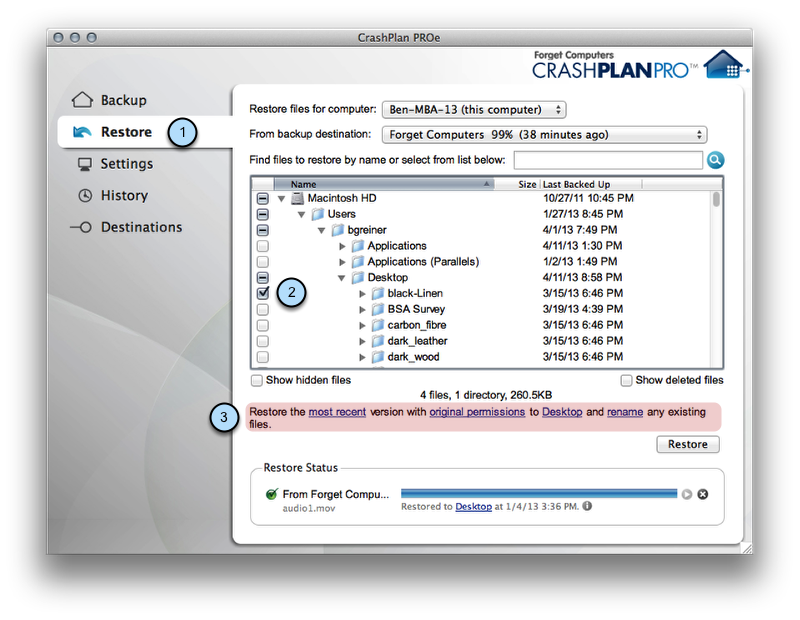Open the Desktop link in Restore Status
Screen dimensions: 800x620
click(473, 506)
